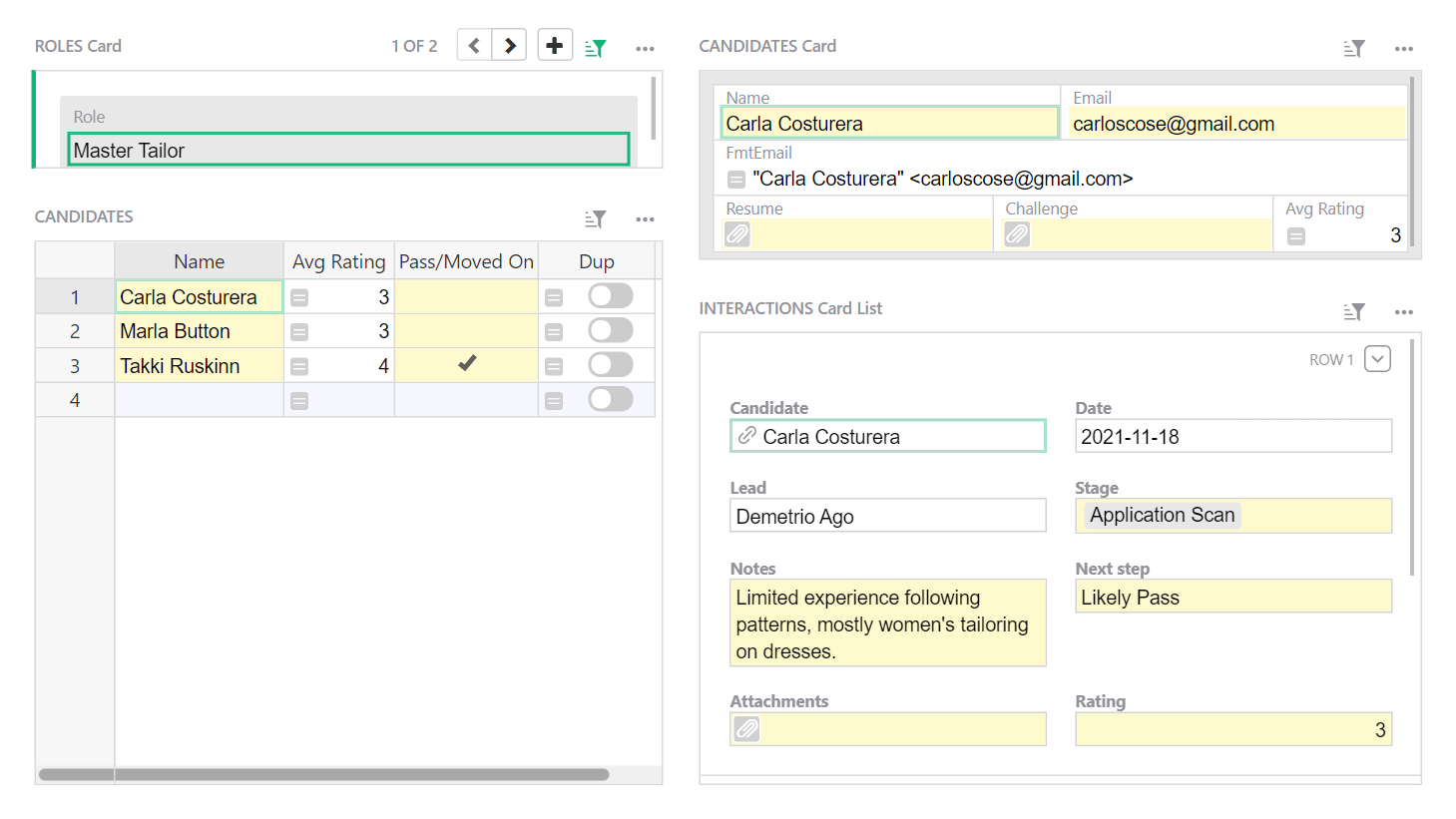Viewport: 1456px width, 819px height.
Task: Click the Challenge attachment paperclip icon
Action: [1017, 234]
